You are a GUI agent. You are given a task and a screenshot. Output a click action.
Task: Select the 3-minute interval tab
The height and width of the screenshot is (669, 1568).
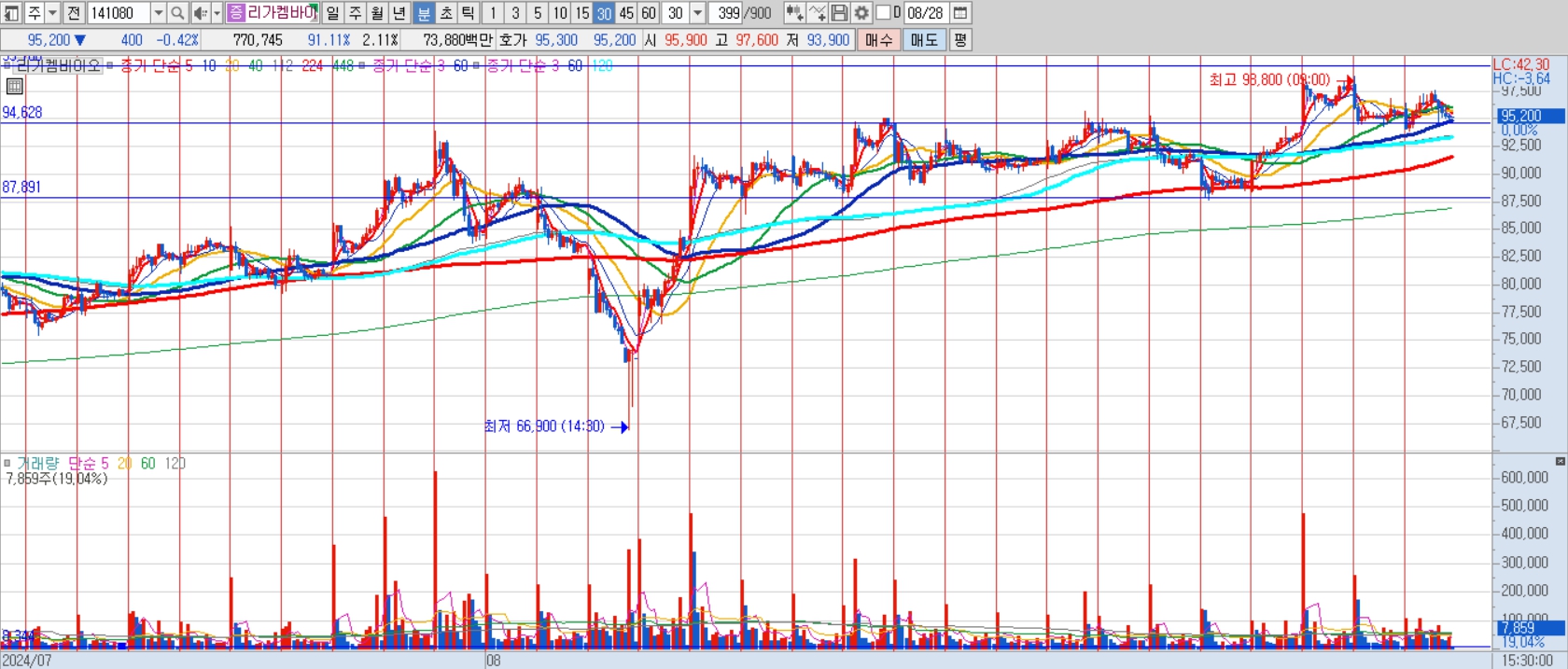515,13
